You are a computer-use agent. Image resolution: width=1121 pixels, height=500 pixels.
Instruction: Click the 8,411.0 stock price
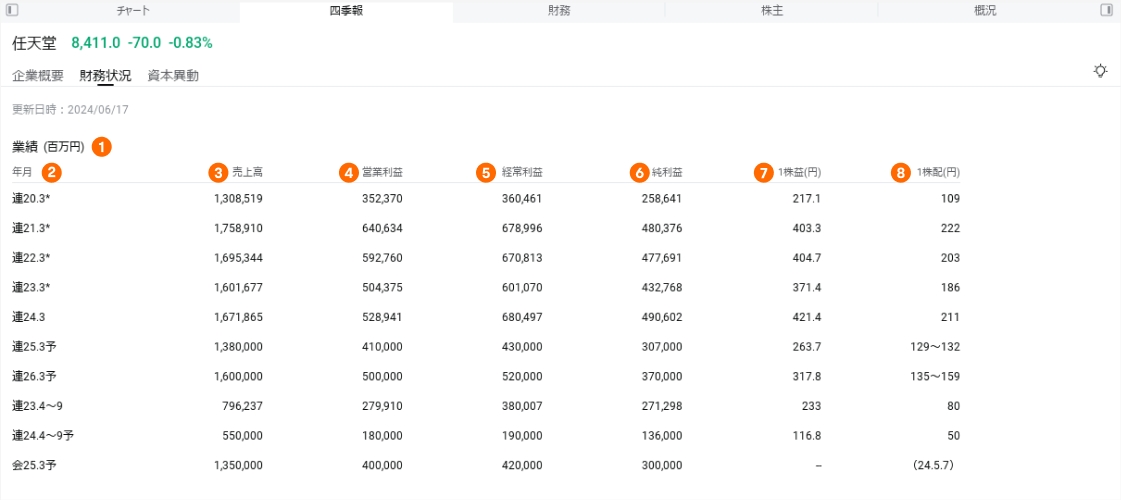[96, 43]
